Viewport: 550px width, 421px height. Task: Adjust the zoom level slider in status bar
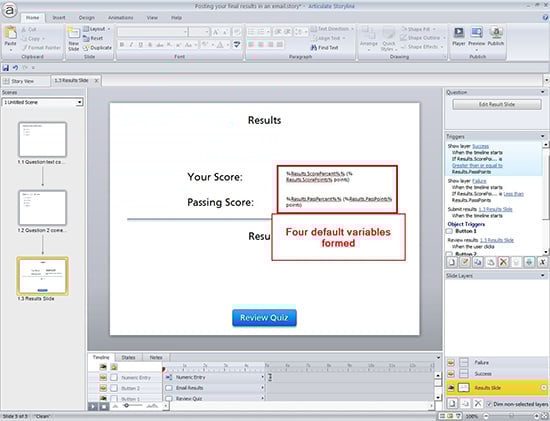coord(511,416)
